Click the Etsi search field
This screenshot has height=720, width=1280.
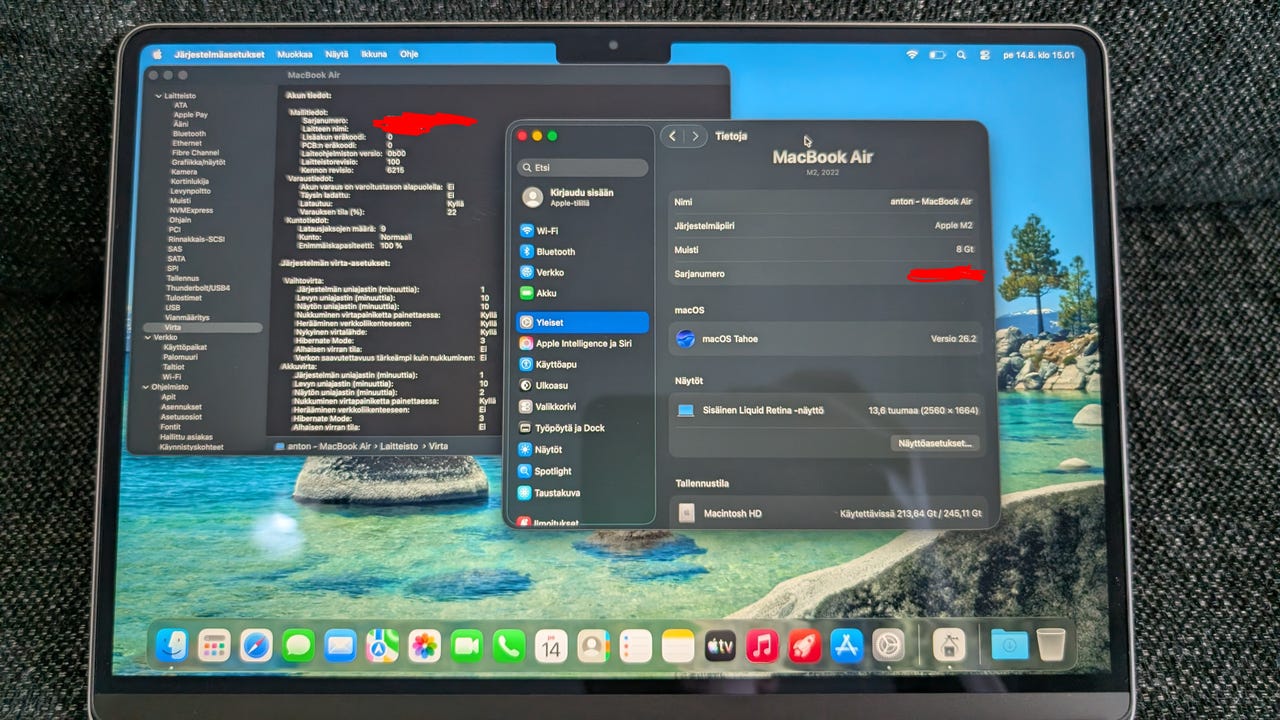[582, 167]
